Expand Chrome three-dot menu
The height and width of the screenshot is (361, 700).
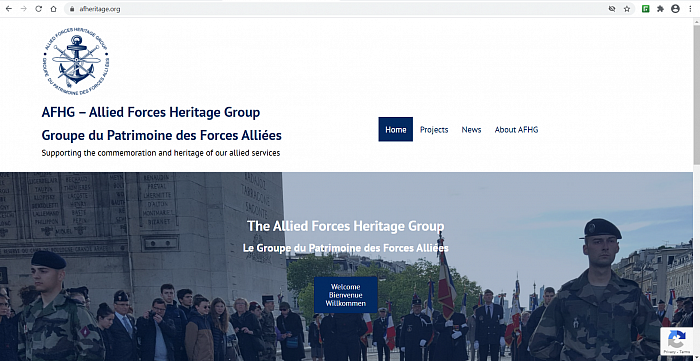[690, 9]
